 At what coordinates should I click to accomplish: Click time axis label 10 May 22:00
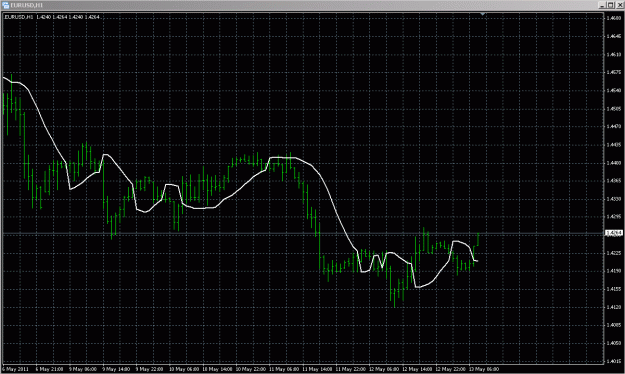(250, 369)
